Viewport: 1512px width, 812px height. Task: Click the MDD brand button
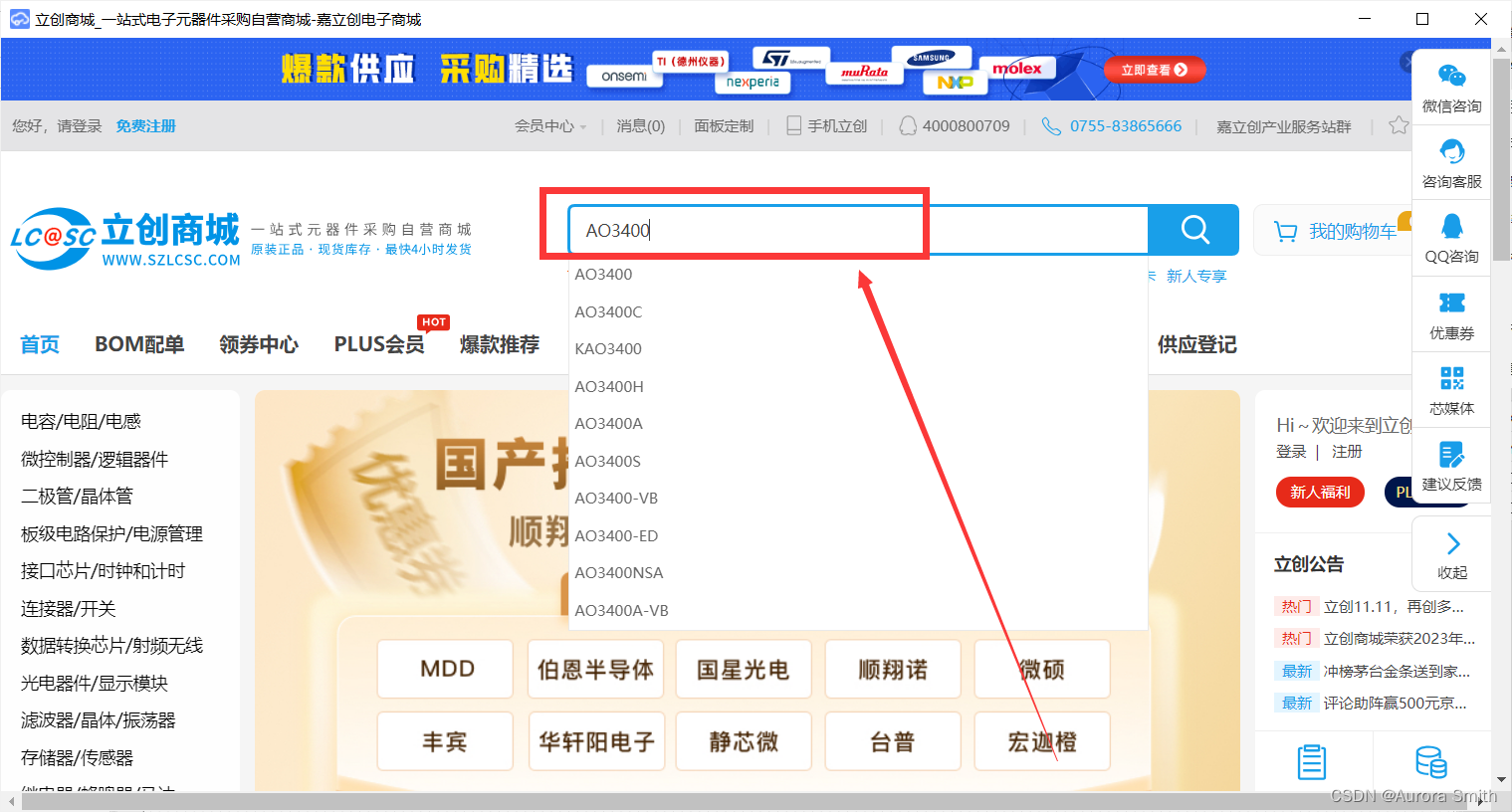[445, 669]
